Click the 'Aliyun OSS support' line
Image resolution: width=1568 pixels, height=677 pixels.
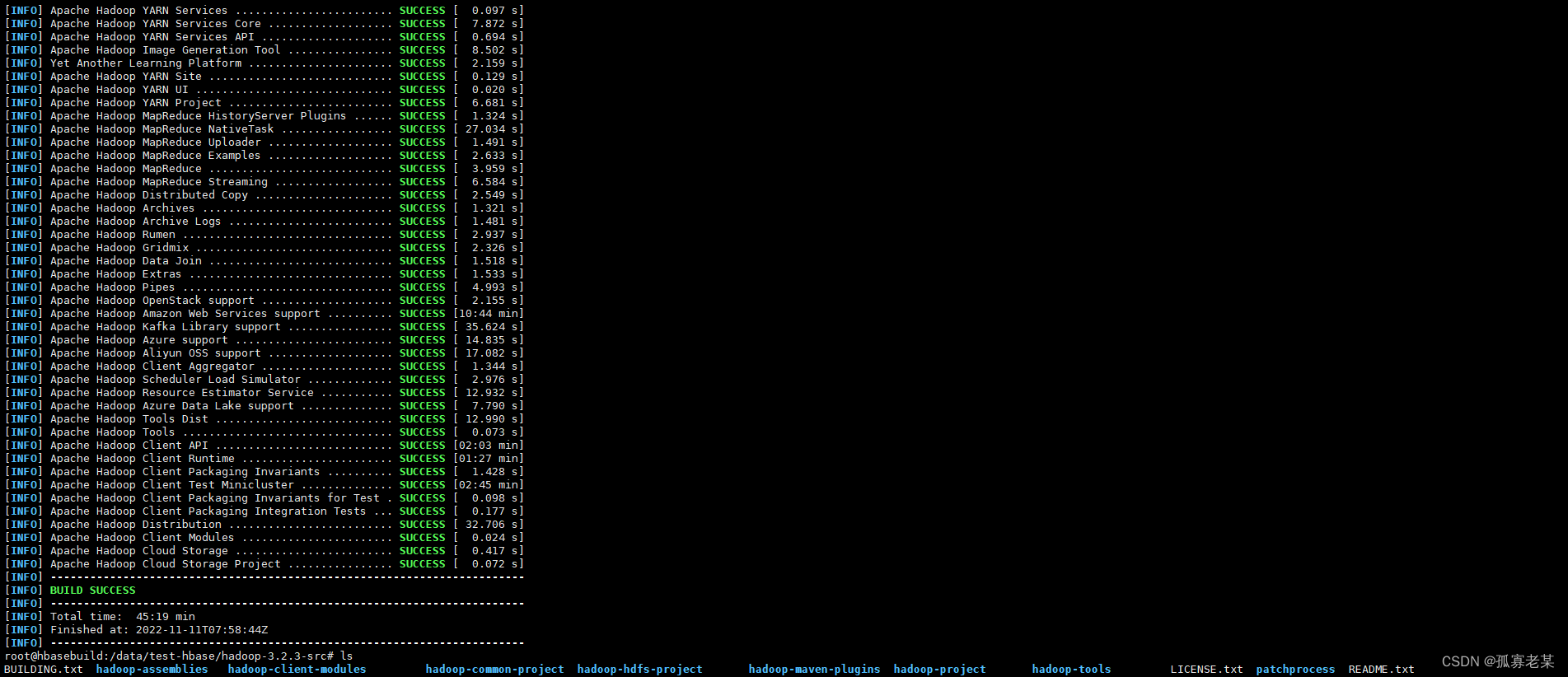tap(264, 353)
